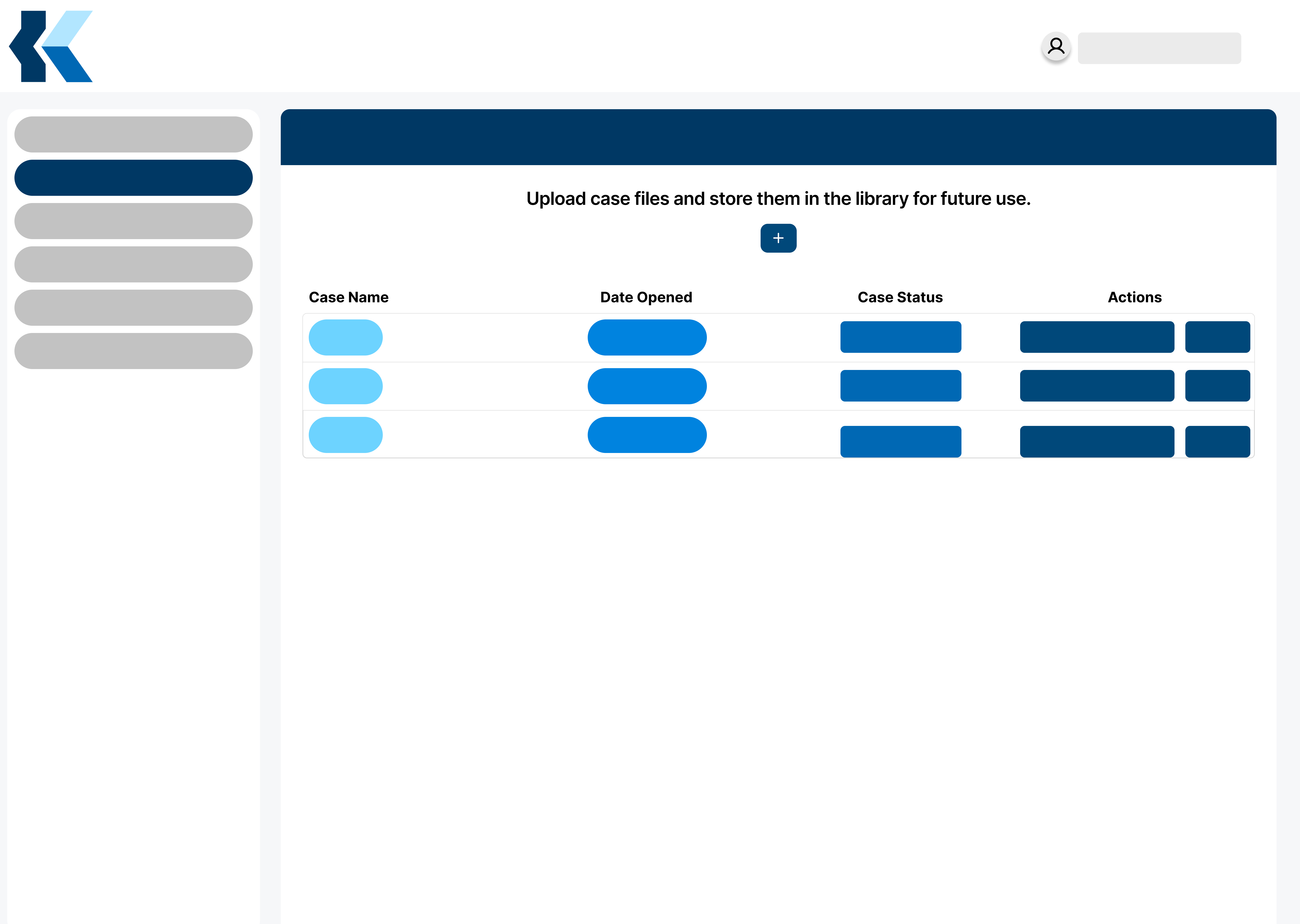This screenshot has width=1300, height=924.
Task: Select the fifth sidebar menu item
Action: 133,307
